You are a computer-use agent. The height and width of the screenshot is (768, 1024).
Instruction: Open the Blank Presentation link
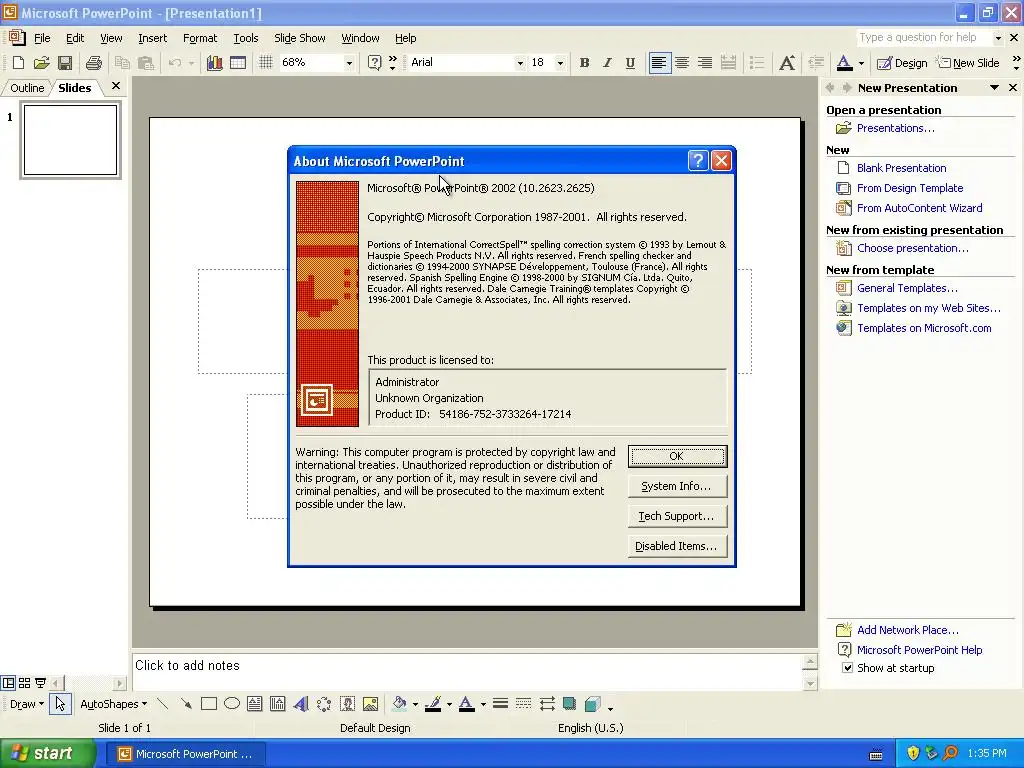[x=901, y=168]
